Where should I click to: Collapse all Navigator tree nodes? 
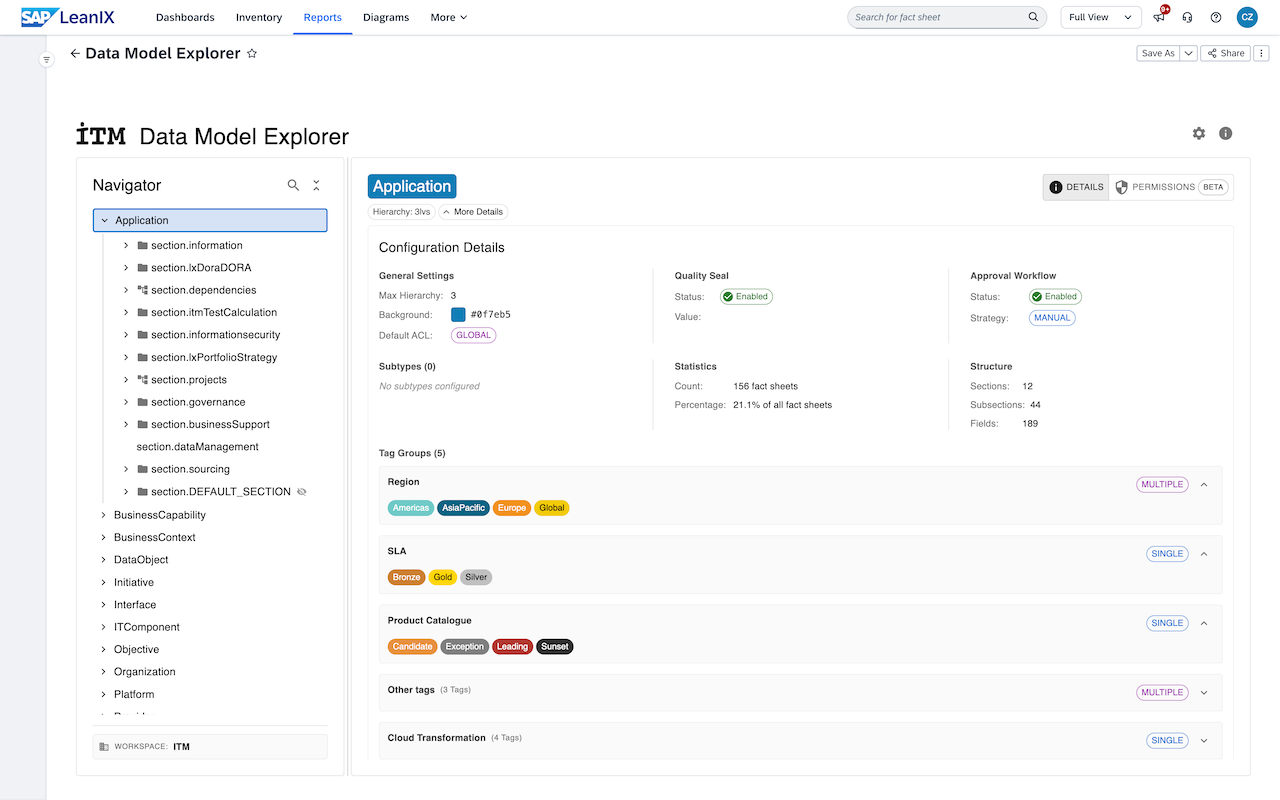316,185
